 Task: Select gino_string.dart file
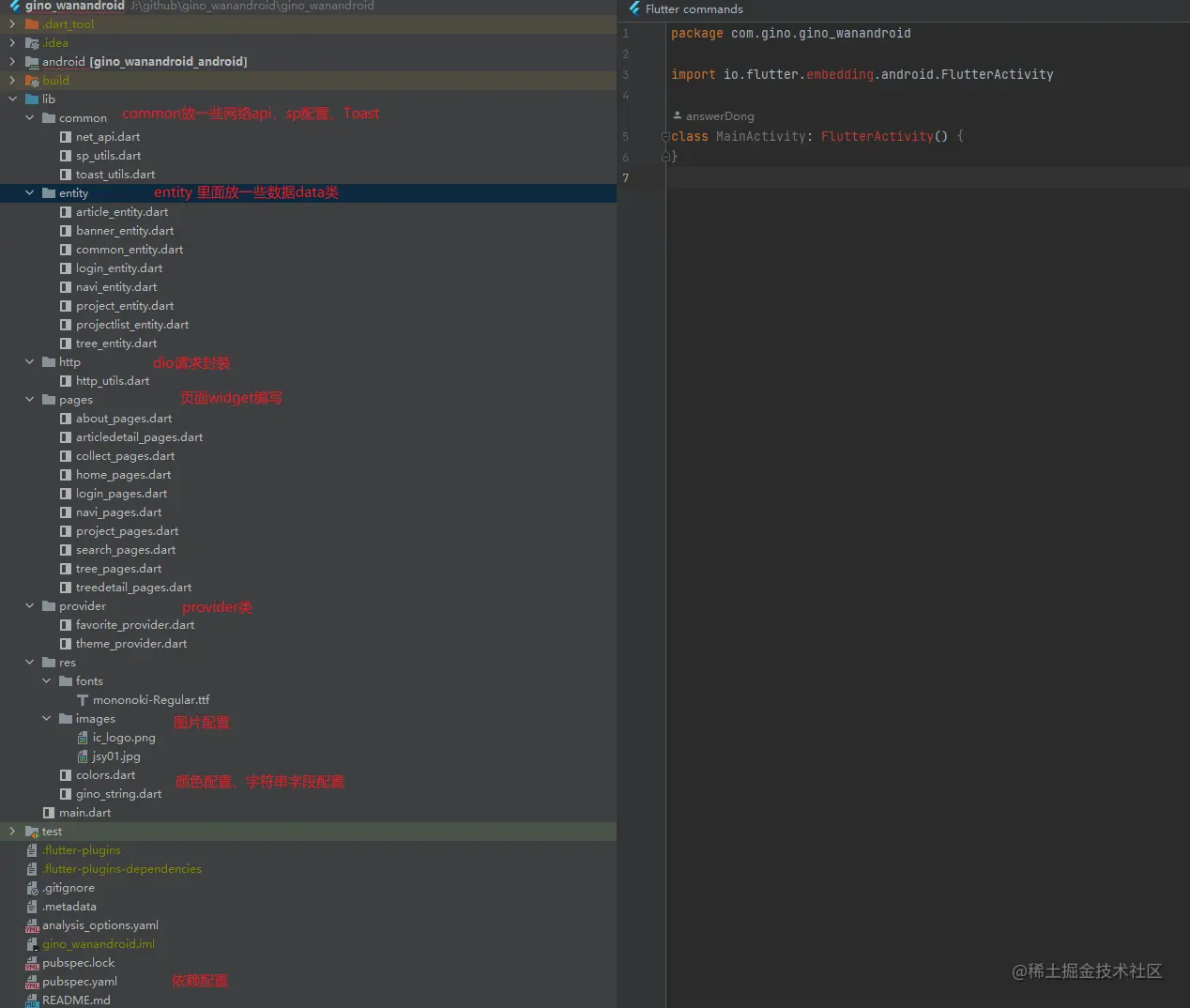coord(118,794)
